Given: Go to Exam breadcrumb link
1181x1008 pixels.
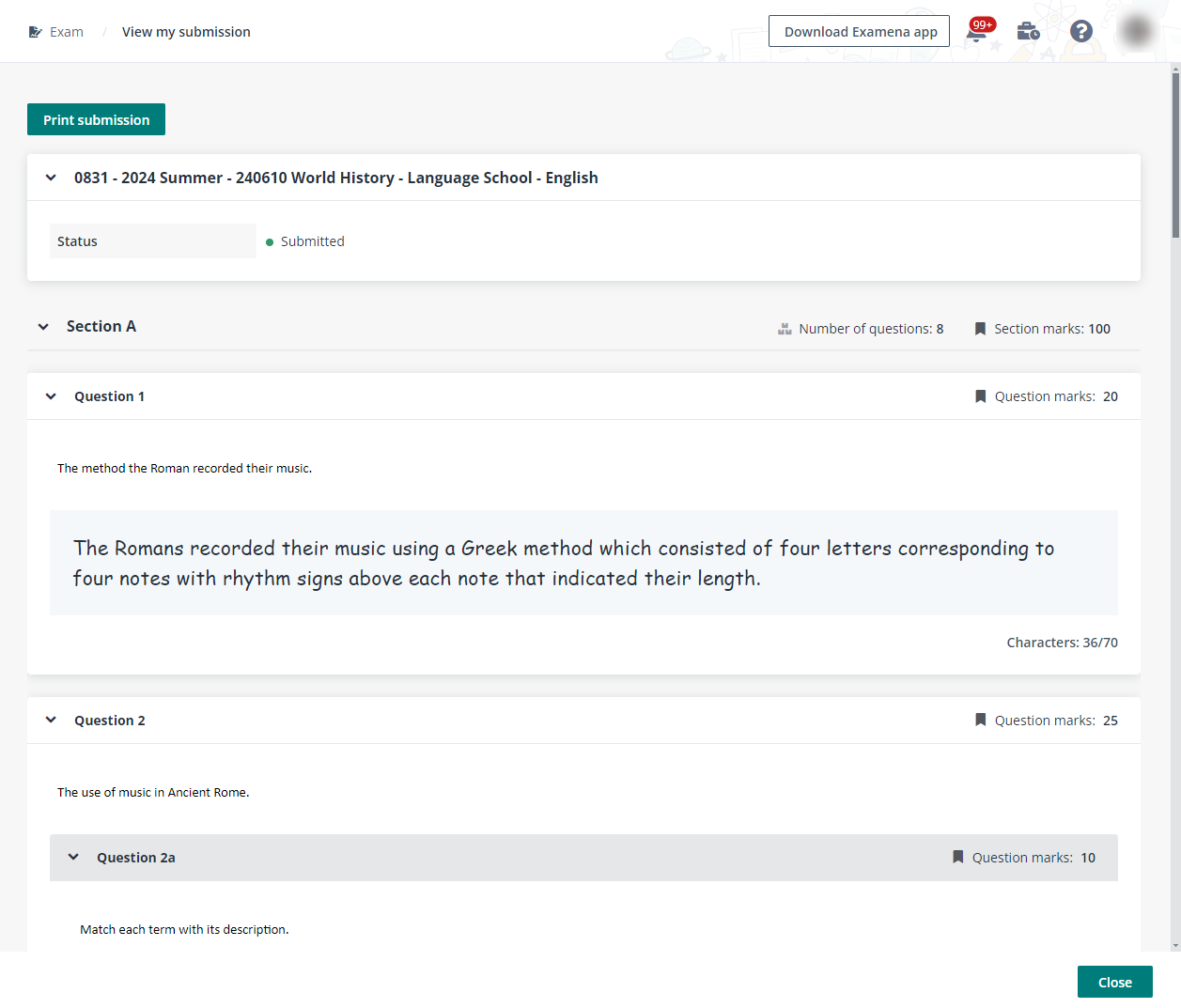Looking at the screenshot, I should [x=67, y=32].
